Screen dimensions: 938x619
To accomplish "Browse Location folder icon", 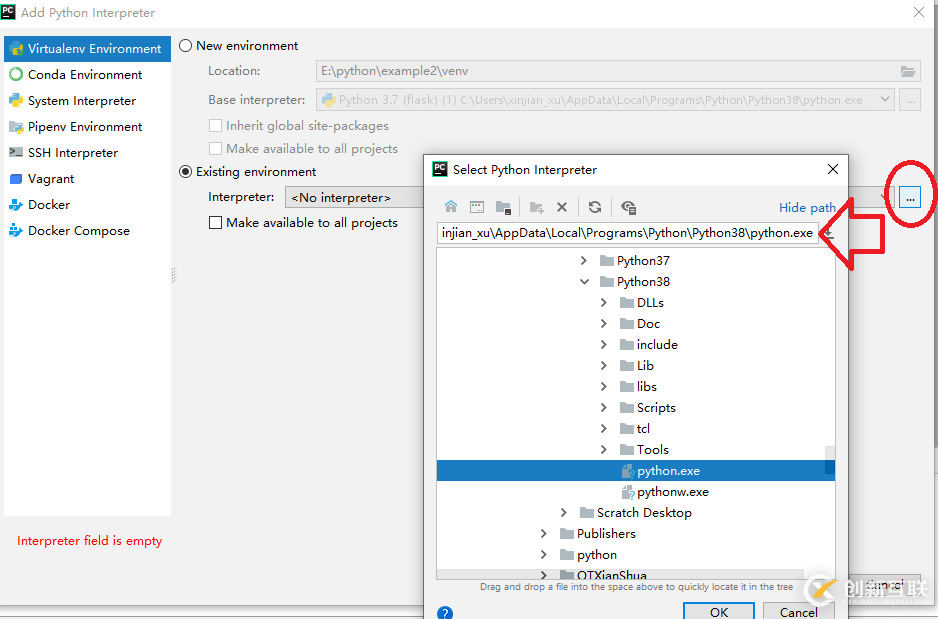I will [907, 71].
